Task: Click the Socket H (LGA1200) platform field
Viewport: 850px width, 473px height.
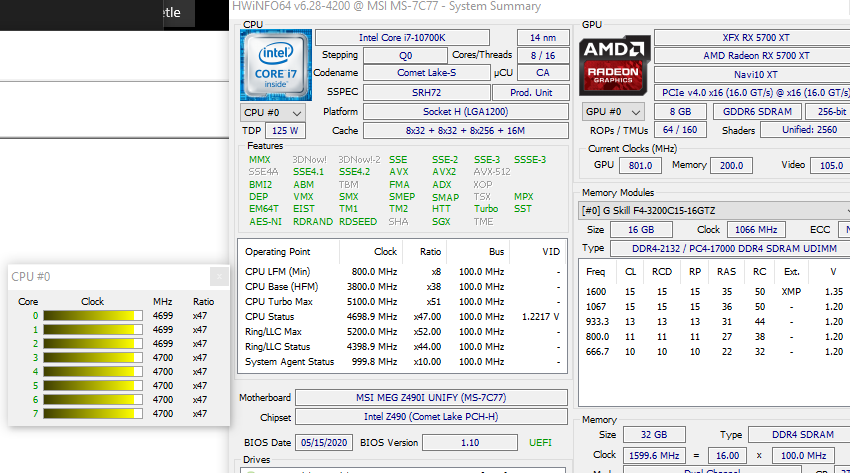Action: tap(466, 112)
